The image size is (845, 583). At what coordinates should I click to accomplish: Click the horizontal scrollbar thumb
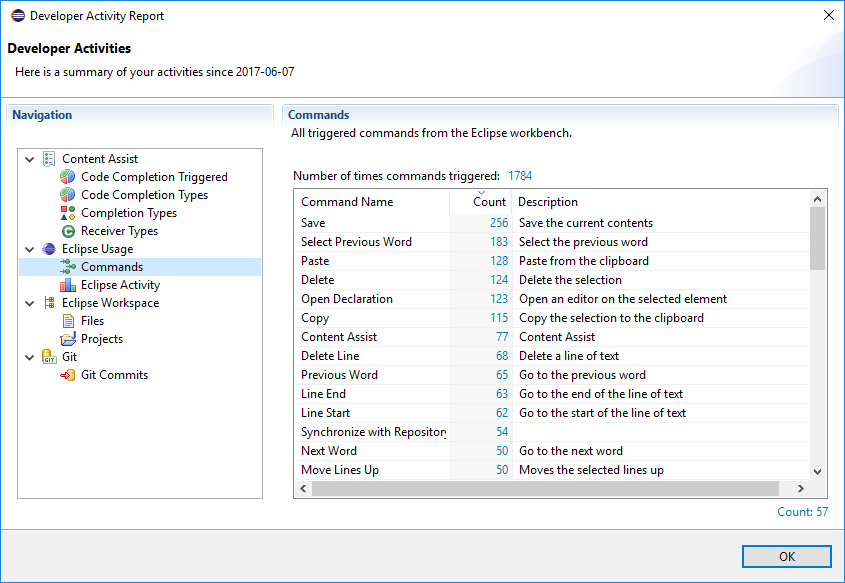[545, 488]
